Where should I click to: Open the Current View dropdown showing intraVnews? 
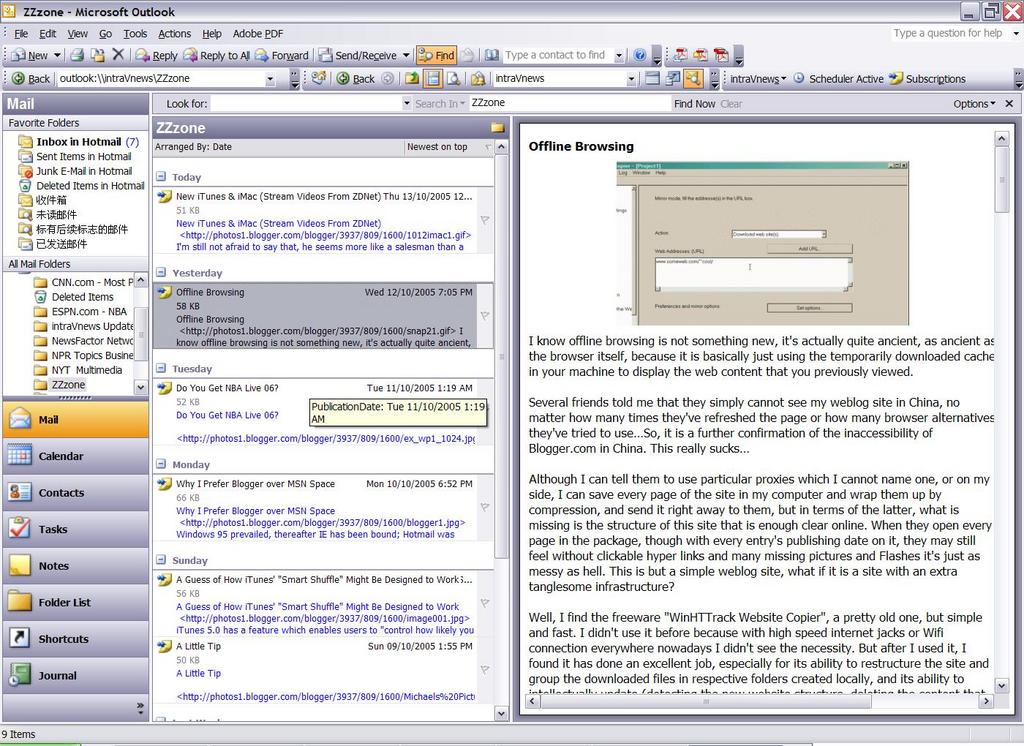(x=631, y=79)
